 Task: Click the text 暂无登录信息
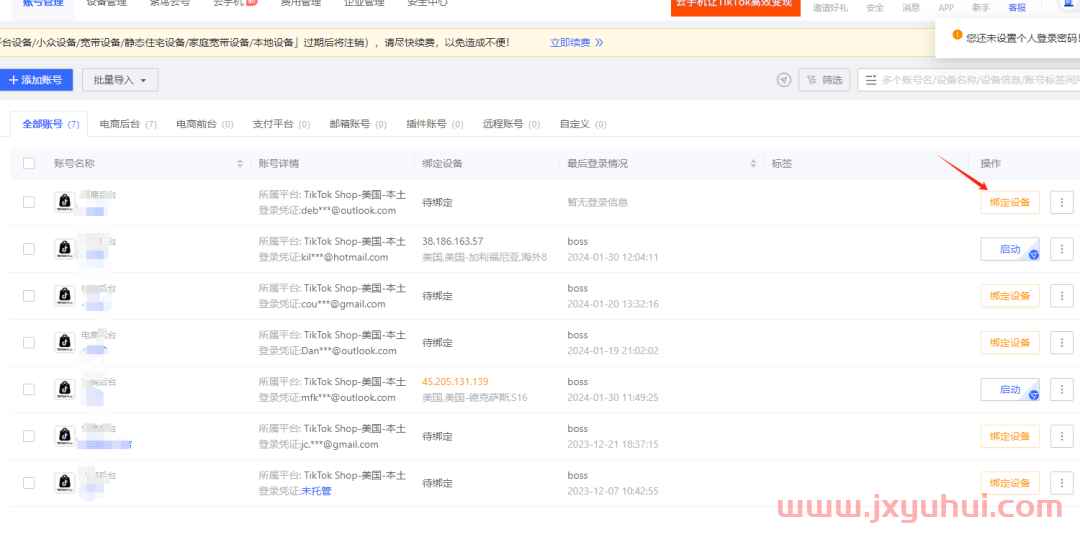point(597,202)
